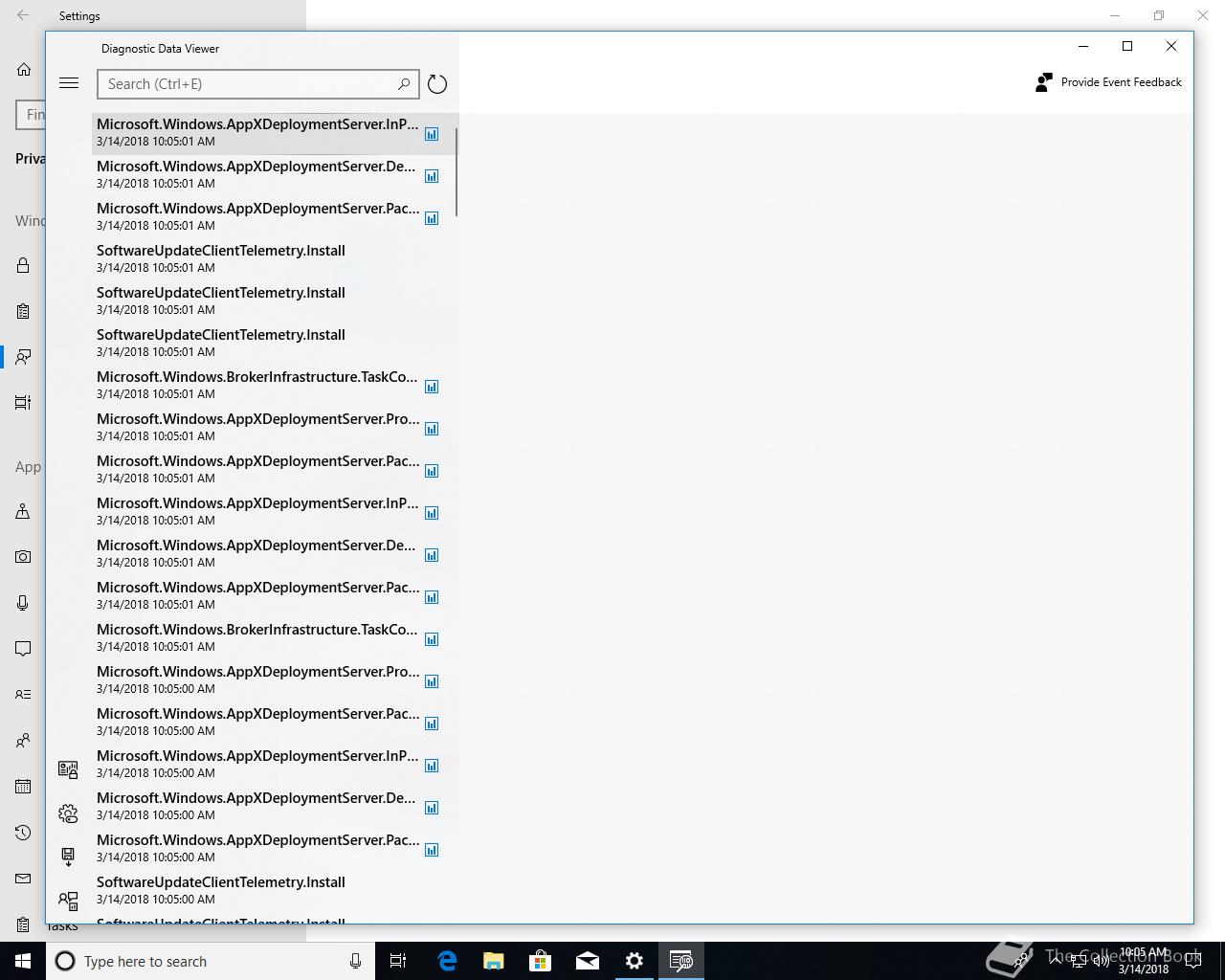Screen dimensions: 1225x980
Task: Click the person-with-chat icon at sidebar bottom
Action: tap(68, 900)
